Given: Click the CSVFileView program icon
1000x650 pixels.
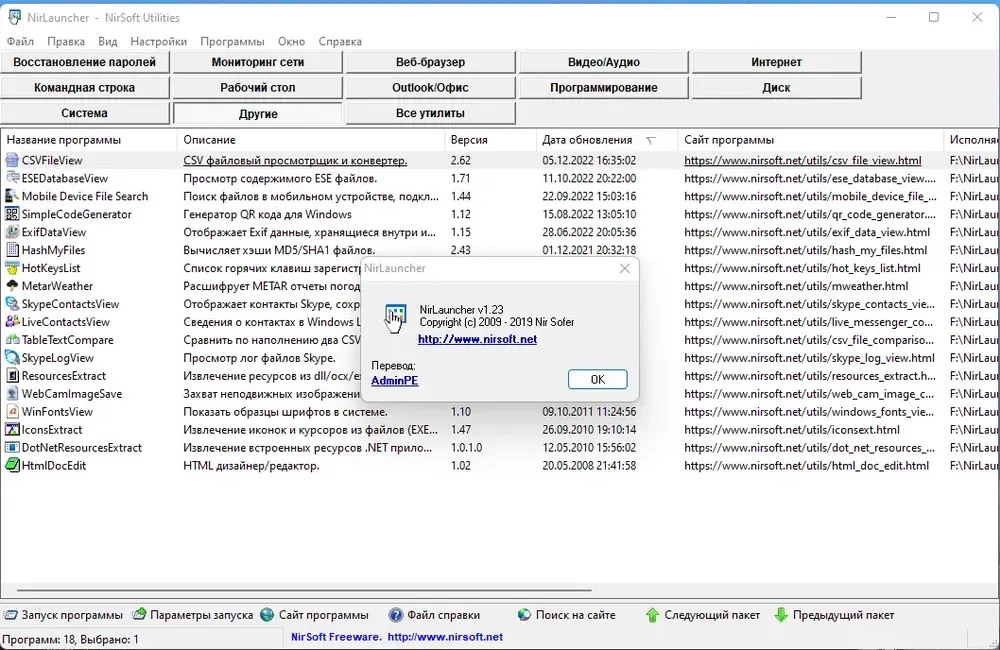Looking at the screenshot, I should 12,160.
